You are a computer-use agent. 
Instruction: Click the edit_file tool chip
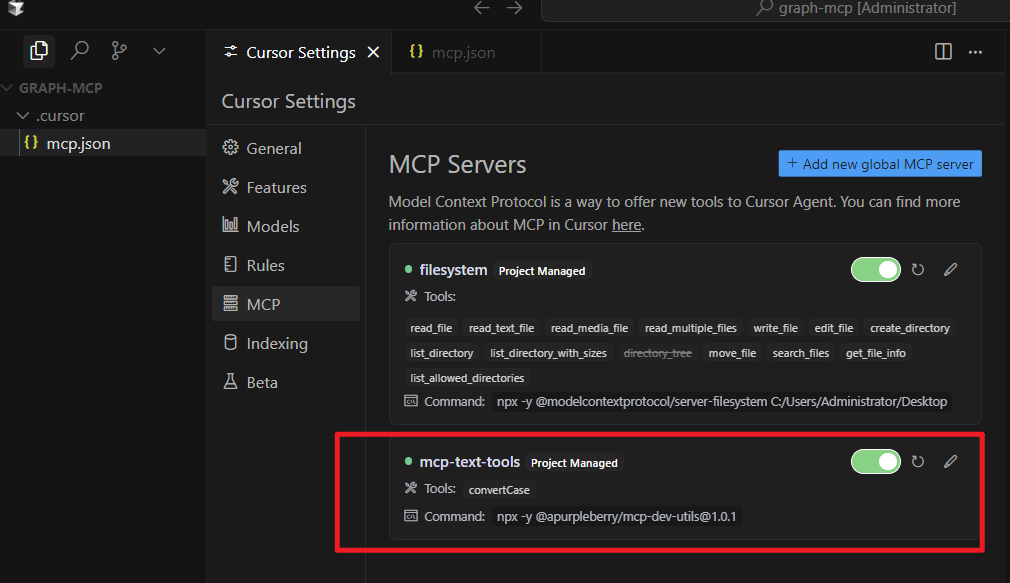(834, 328)
